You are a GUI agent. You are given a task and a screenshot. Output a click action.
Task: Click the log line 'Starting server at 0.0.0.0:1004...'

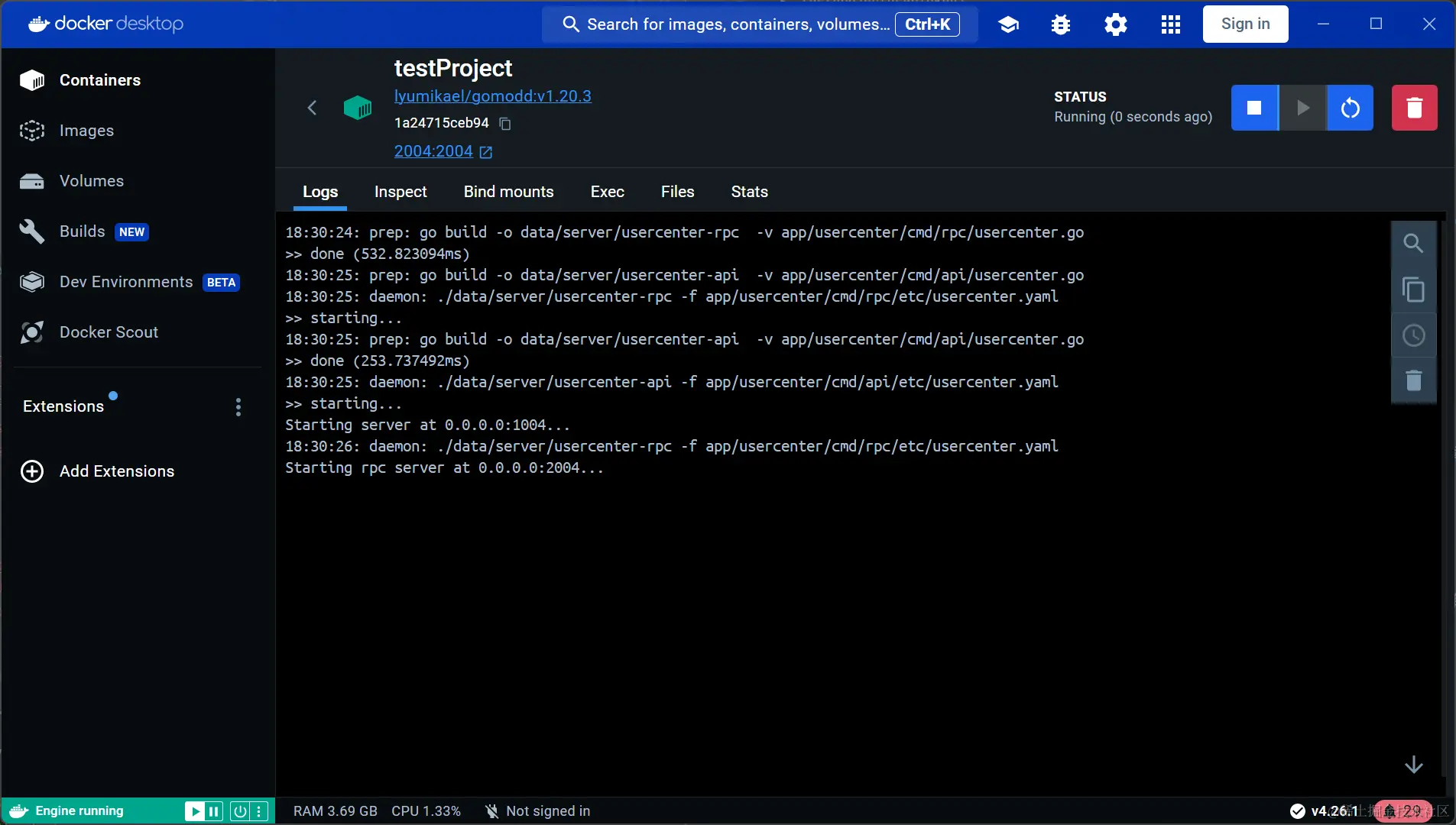(x=428, y=425)
